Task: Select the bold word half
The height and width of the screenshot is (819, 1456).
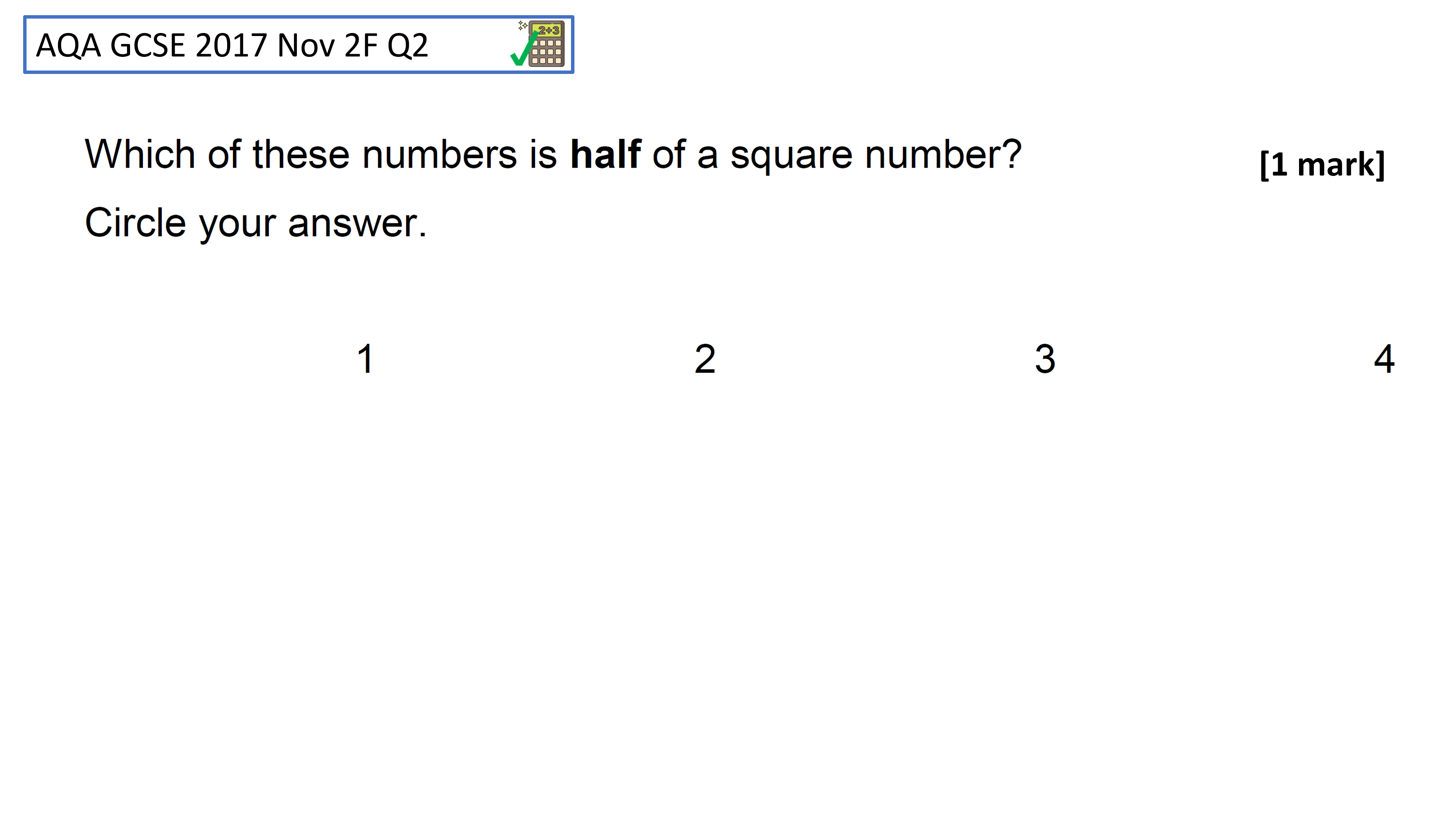Action: point(606,154)
